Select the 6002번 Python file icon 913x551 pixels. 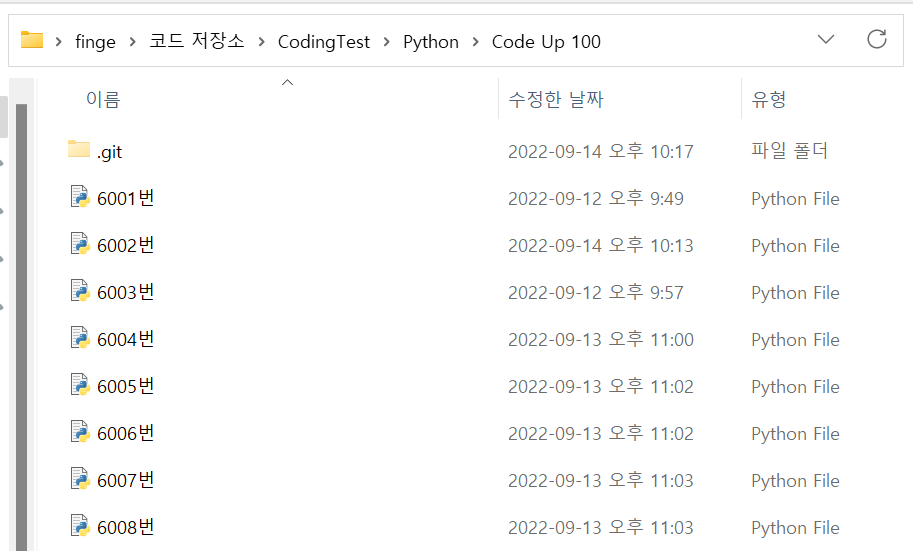coord(80,243)
